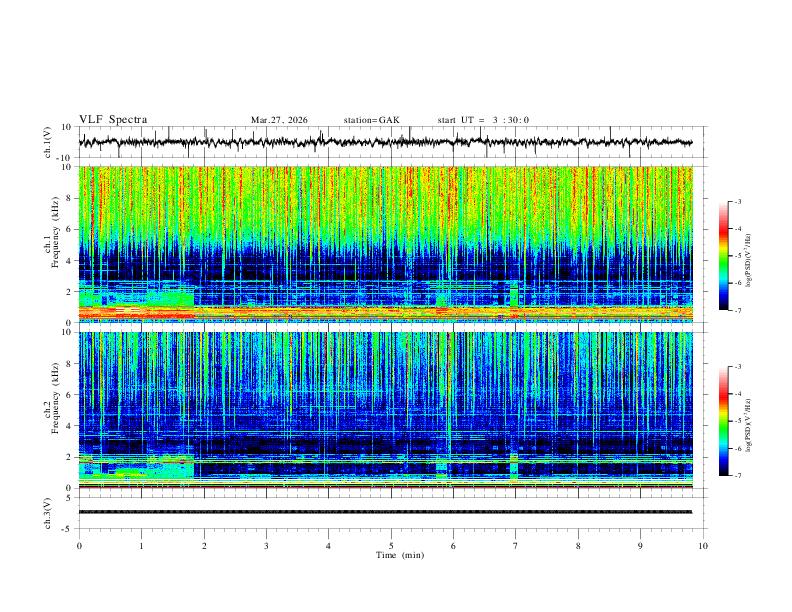
Task: Click tick label "2" on the Time axis
Action: 204,546
